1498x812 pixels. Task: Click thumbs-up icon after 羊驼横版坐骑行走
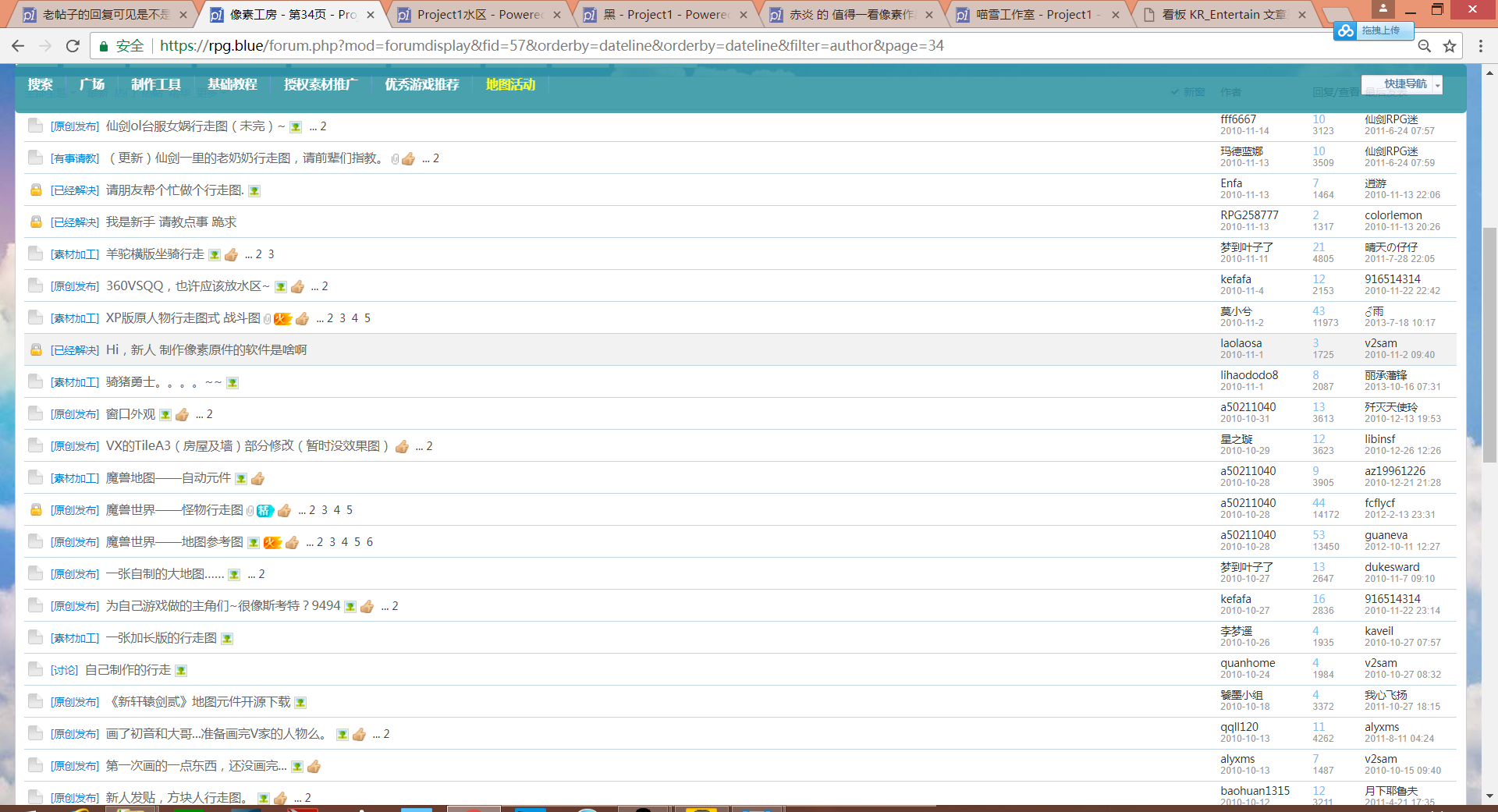tap(231, 255)
